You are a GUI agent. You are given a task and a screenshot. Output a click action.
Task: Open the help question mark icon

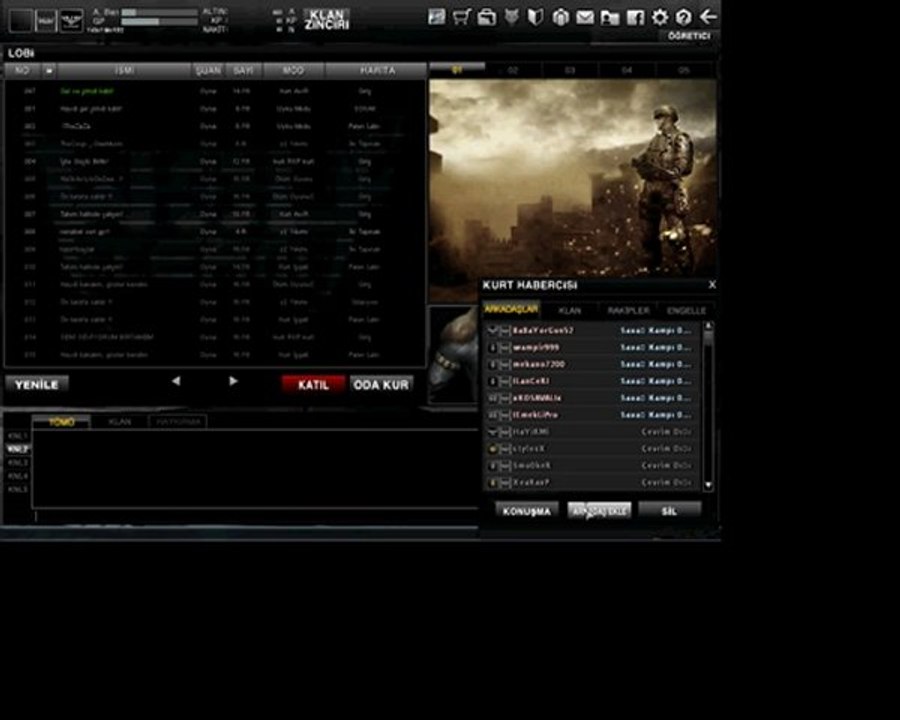(x=683, y=18)
